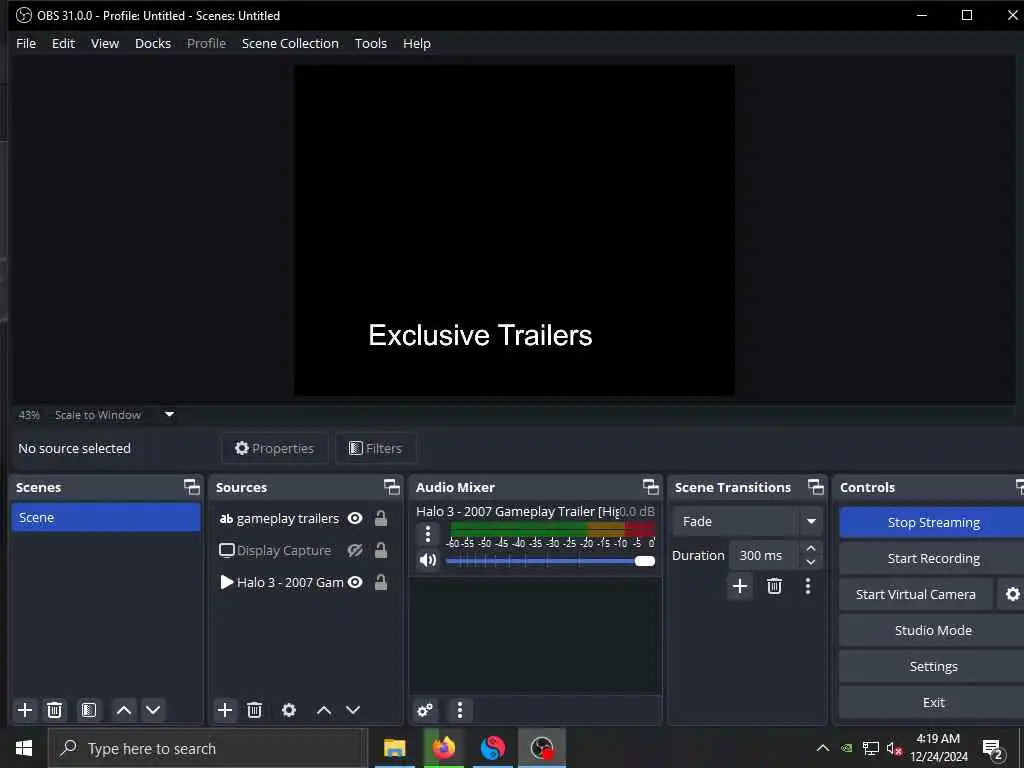Click Stop Streaming button
1024x768 pixels.
tap(933, 522)
